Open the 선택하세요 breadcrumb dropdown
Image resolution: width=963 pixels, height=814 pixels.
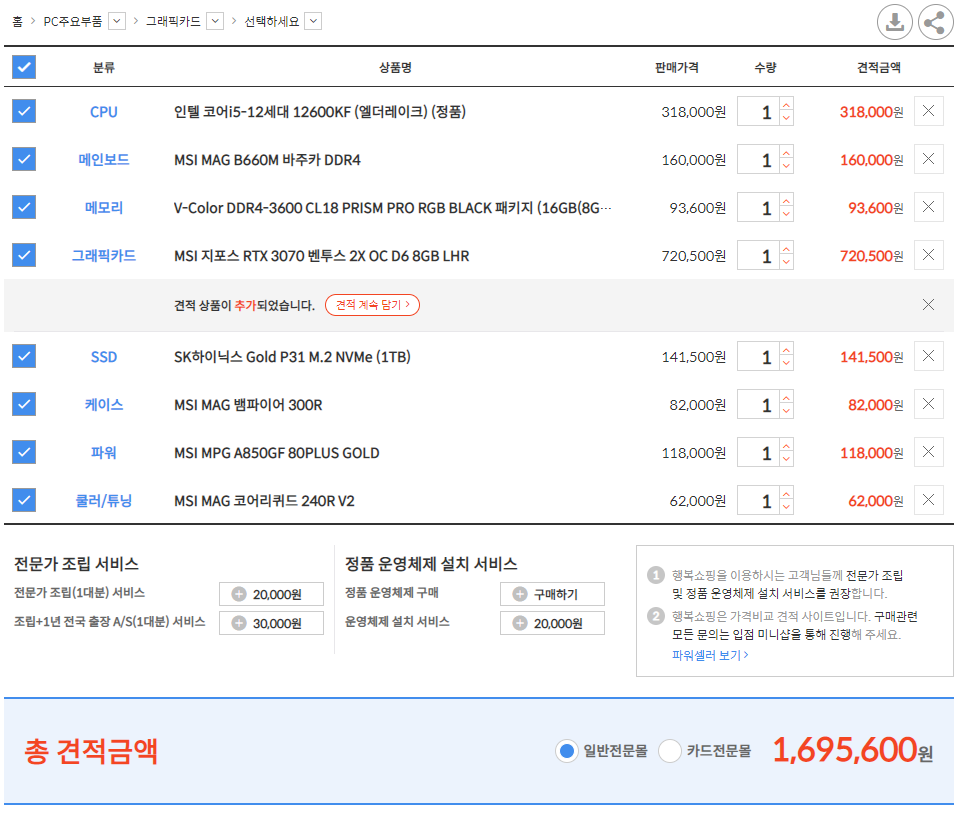pyautogui.click(x=313, y=22)
